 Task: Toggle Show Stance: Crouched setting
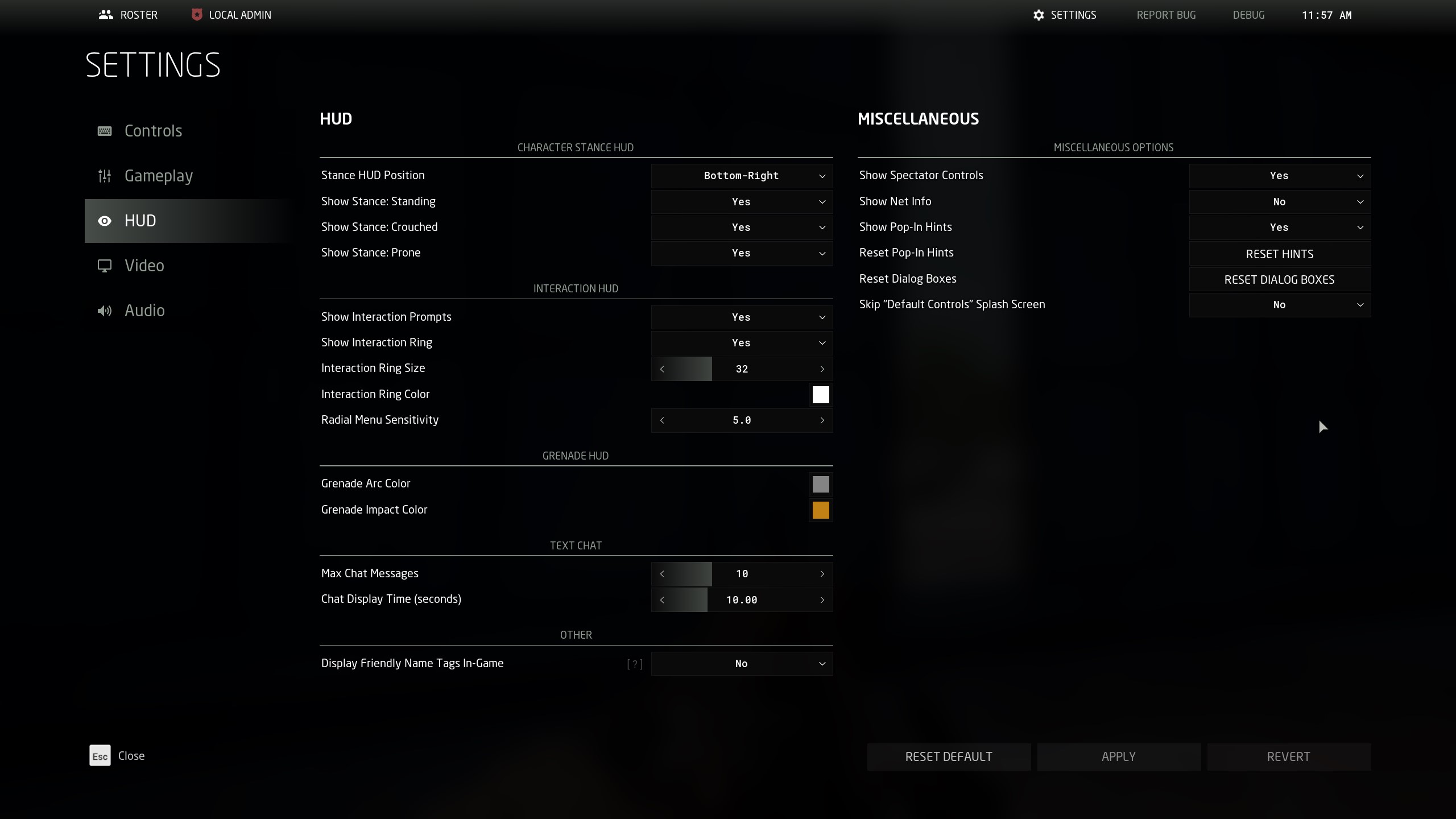(x=742, y=227)
